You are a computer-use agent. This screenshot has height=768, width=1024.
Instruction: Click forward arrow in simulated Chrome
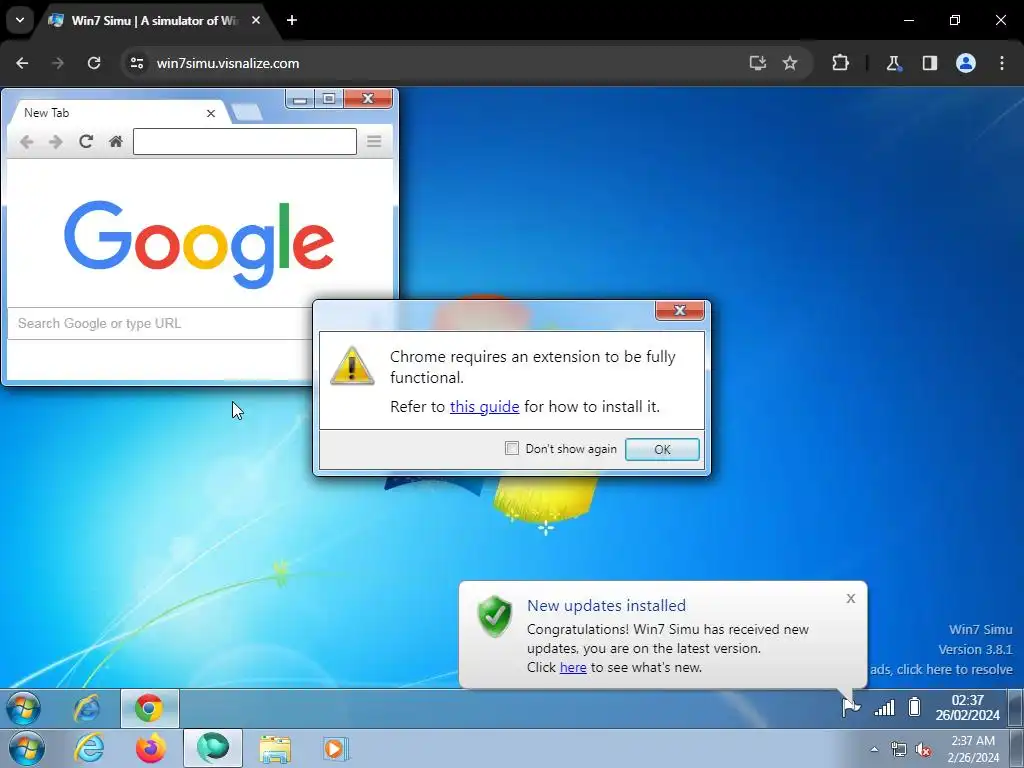pos(56,142)
